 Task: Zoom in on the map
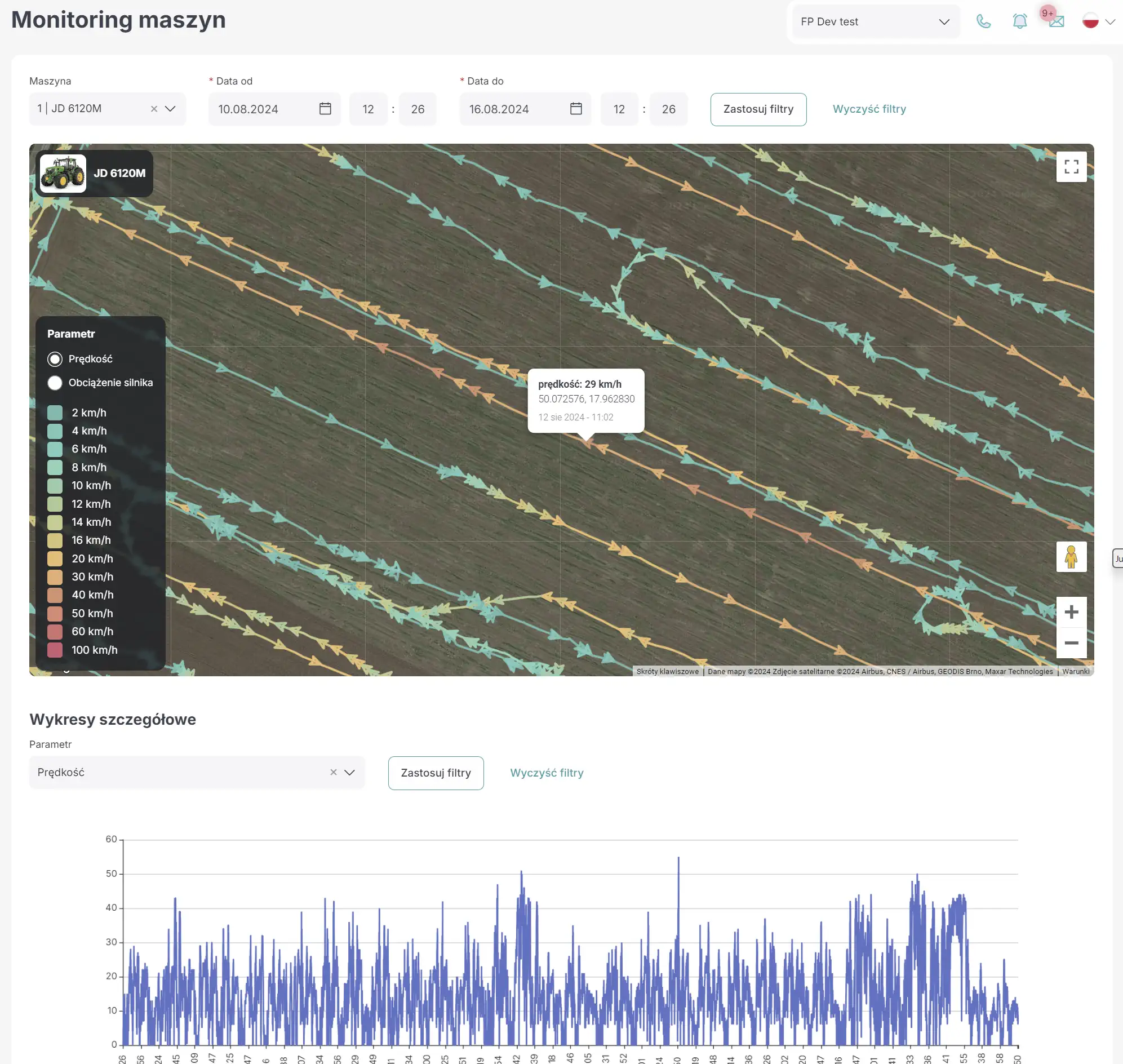pos(1071,612)
